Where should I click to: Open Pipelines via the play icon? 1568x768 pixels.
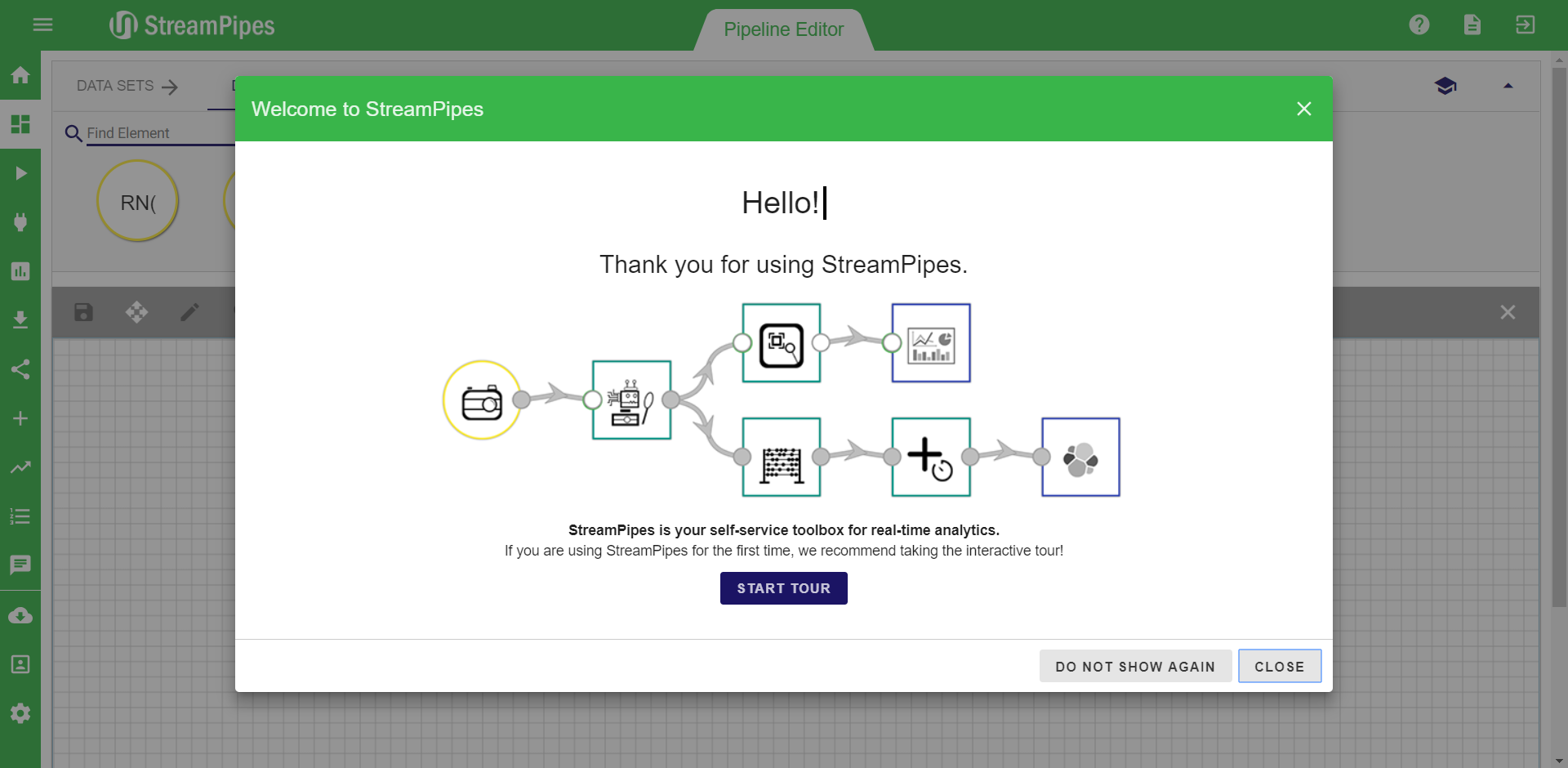point(20,173)
